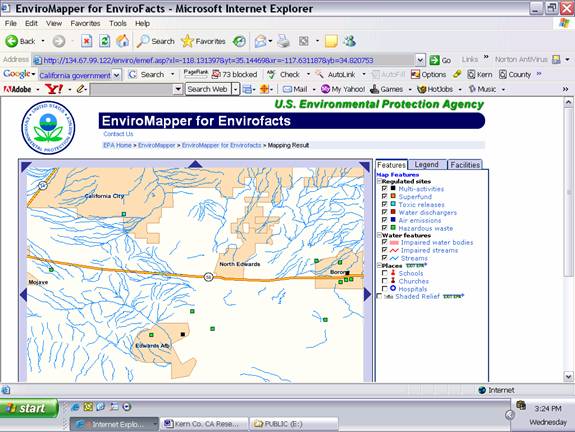
Task: Collapse the Regulated sites group
Action: point(380,181)
